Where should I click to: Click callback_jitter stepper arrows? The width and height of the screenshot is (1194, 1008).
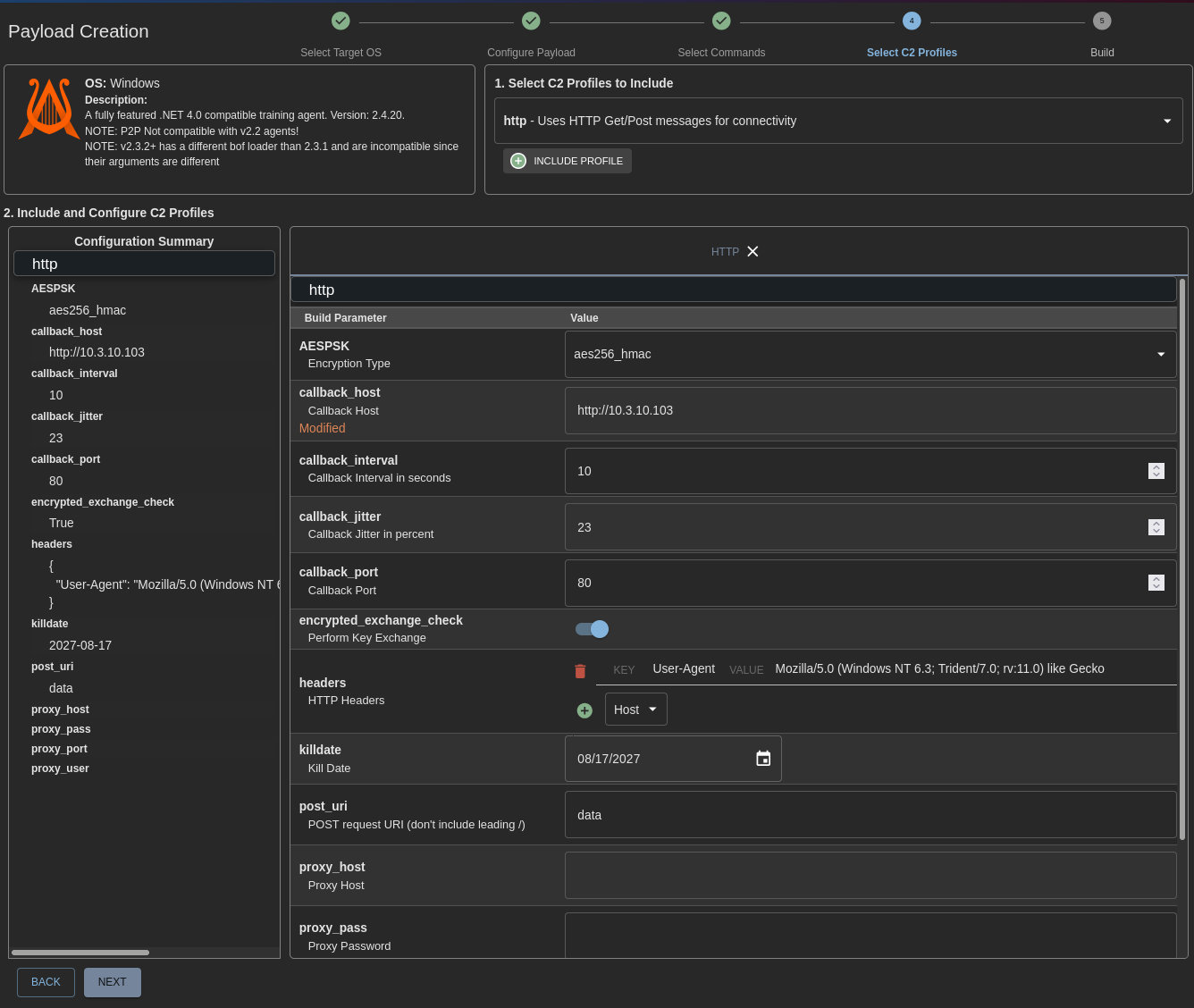pos(1156,527)
